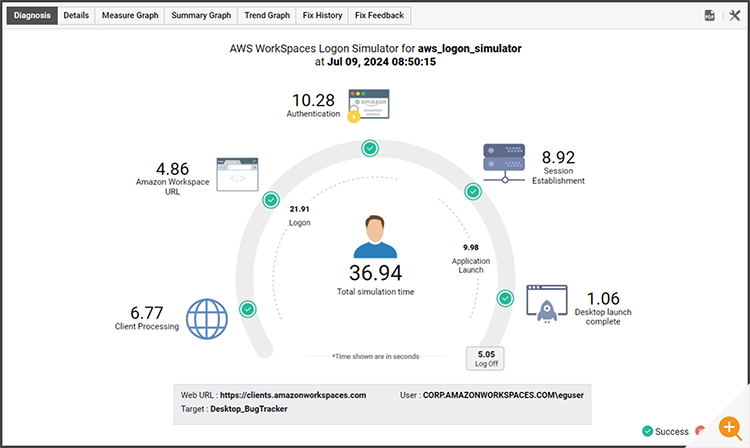Screen dimensions: 750x448
Task: Click the Amazon Workspace URL browser icon
Action: [x=237, y=175]
